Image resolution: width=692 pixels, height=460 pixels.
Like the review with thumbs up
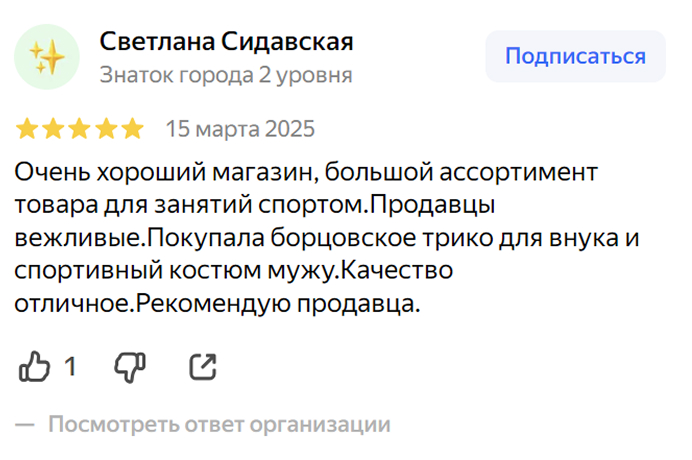pos(35,367)
